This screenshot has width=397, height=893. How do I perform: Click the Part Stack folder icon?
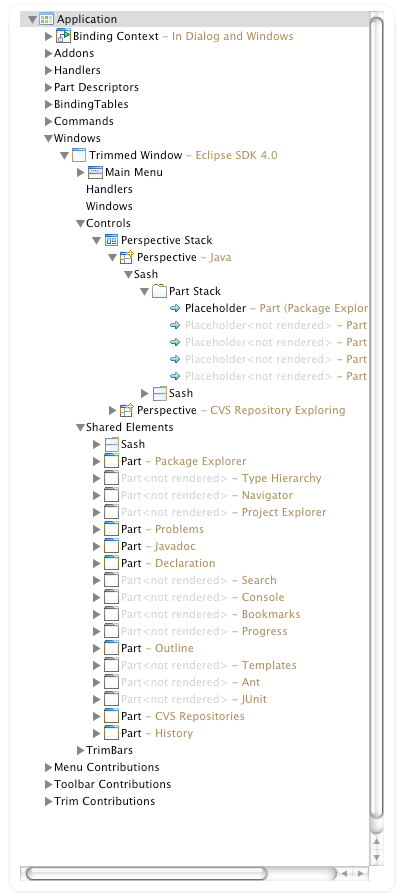click(x=159, y=292)
